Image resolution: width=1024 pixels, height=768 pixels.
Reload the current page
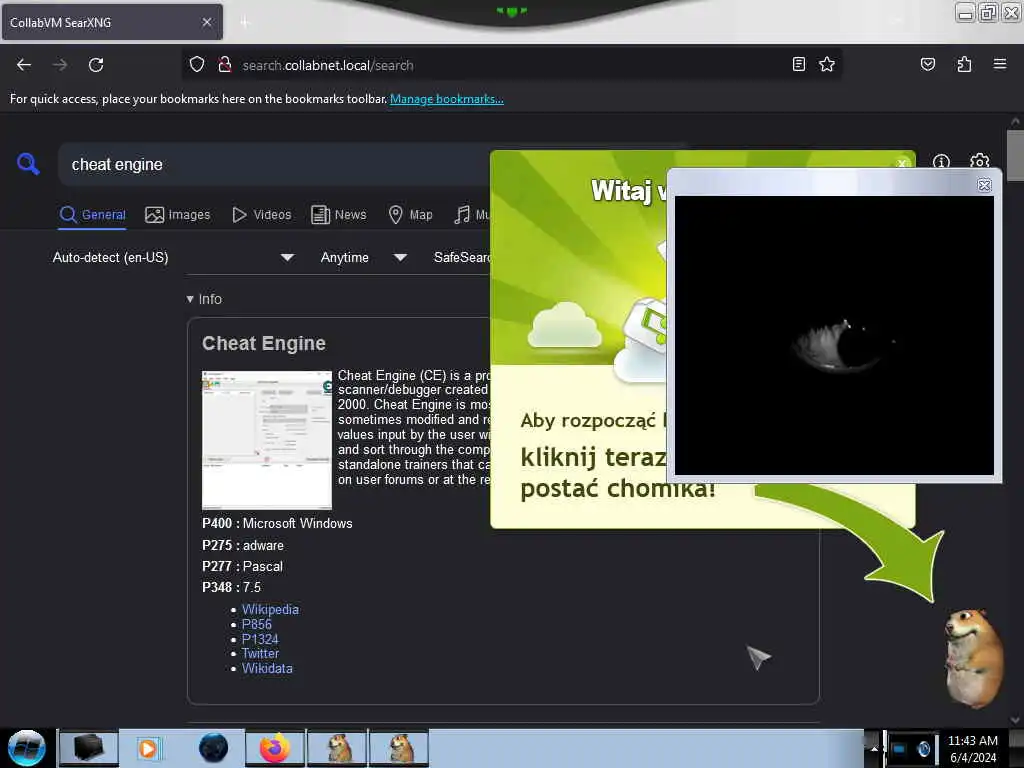tap(96, 65)
